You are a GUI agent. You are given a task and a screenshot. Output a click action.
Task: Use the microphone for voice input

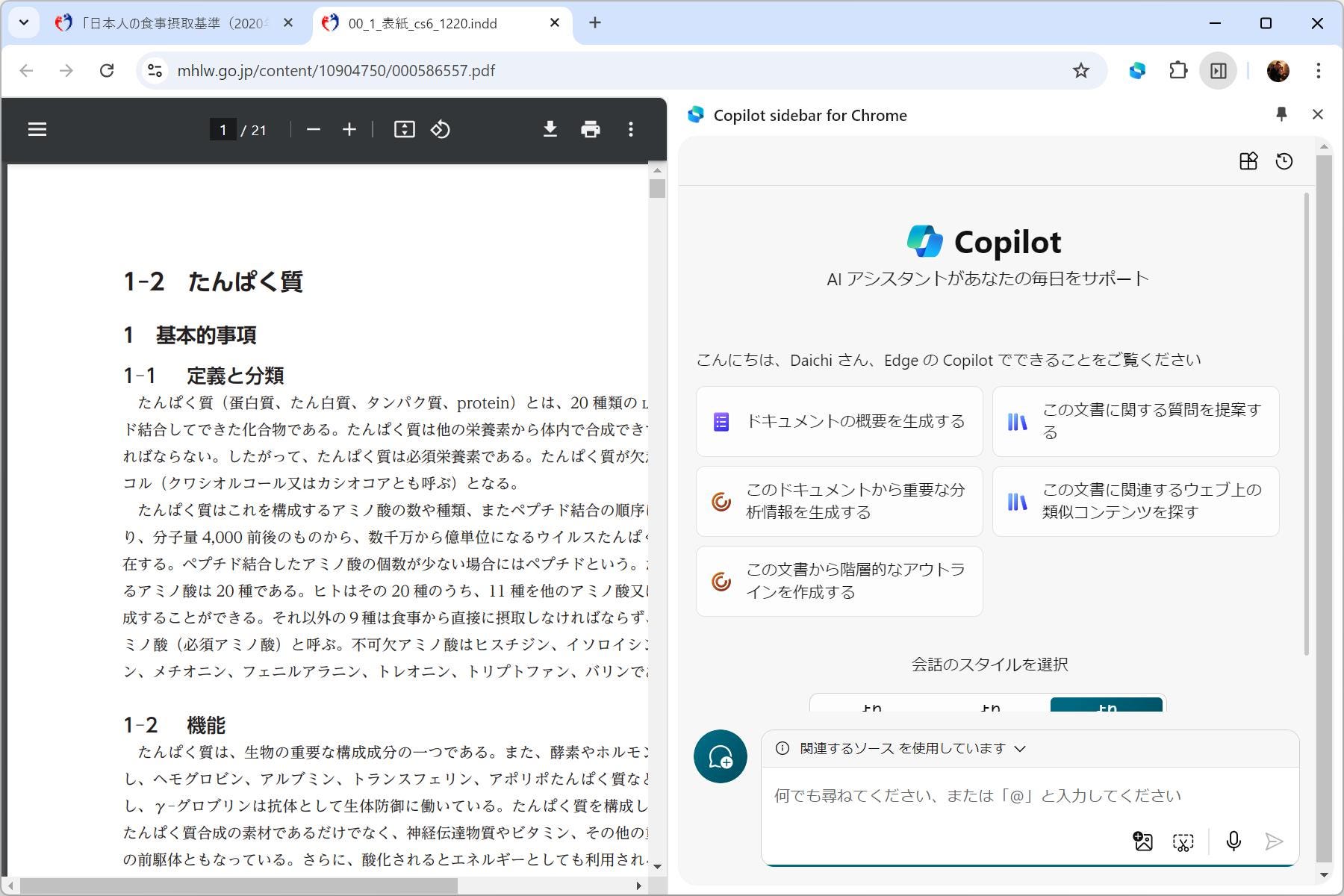[1233, 841]
